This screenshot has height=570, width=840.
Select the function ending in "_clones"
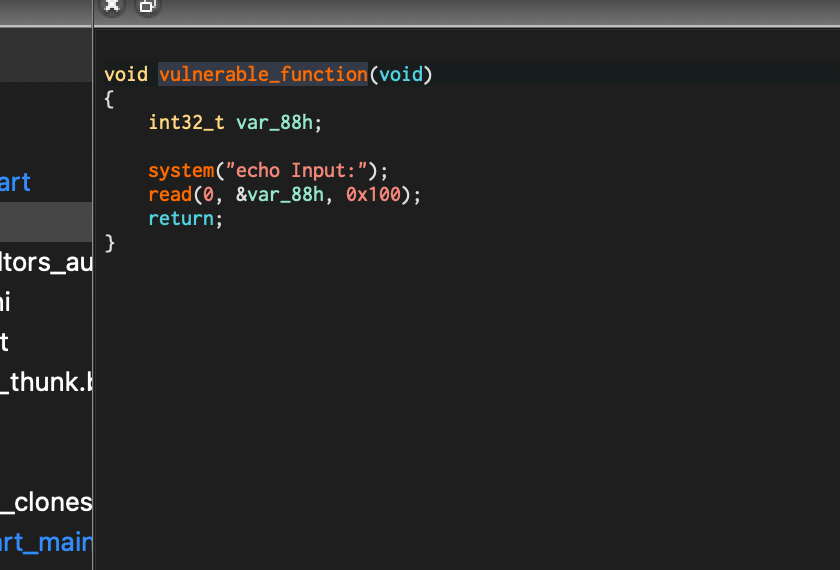pos(46,502)
